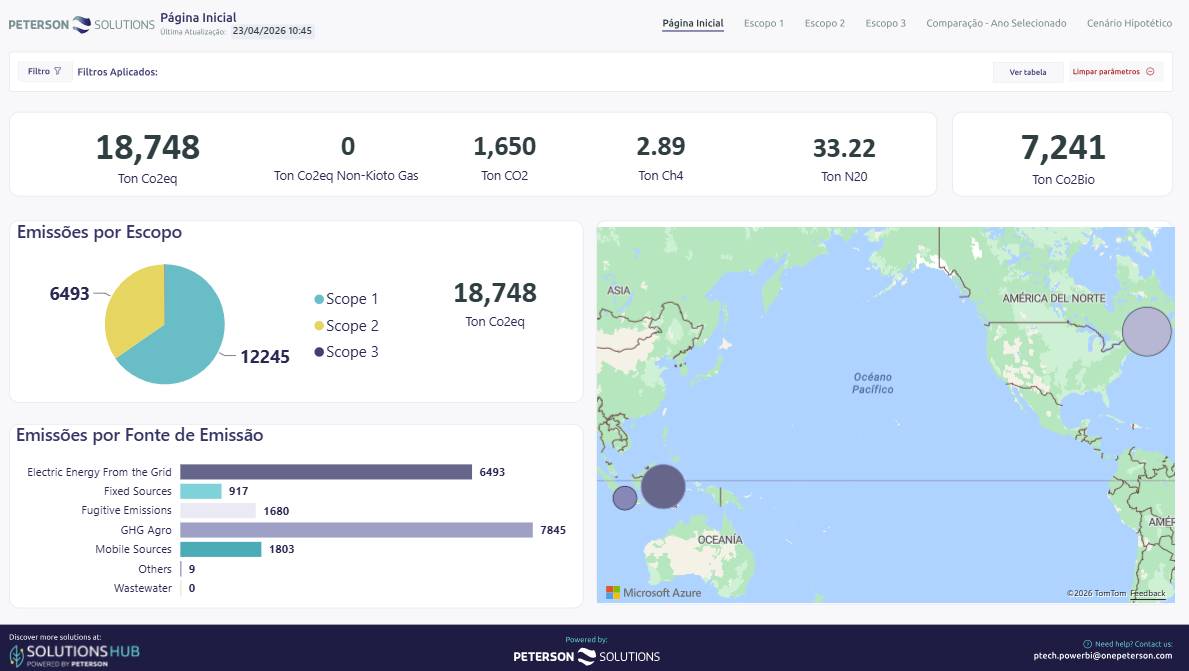Screen dimensions: 1189x671
Task: Open the Cenário Hipotético tab
Action: [1129, 24]
